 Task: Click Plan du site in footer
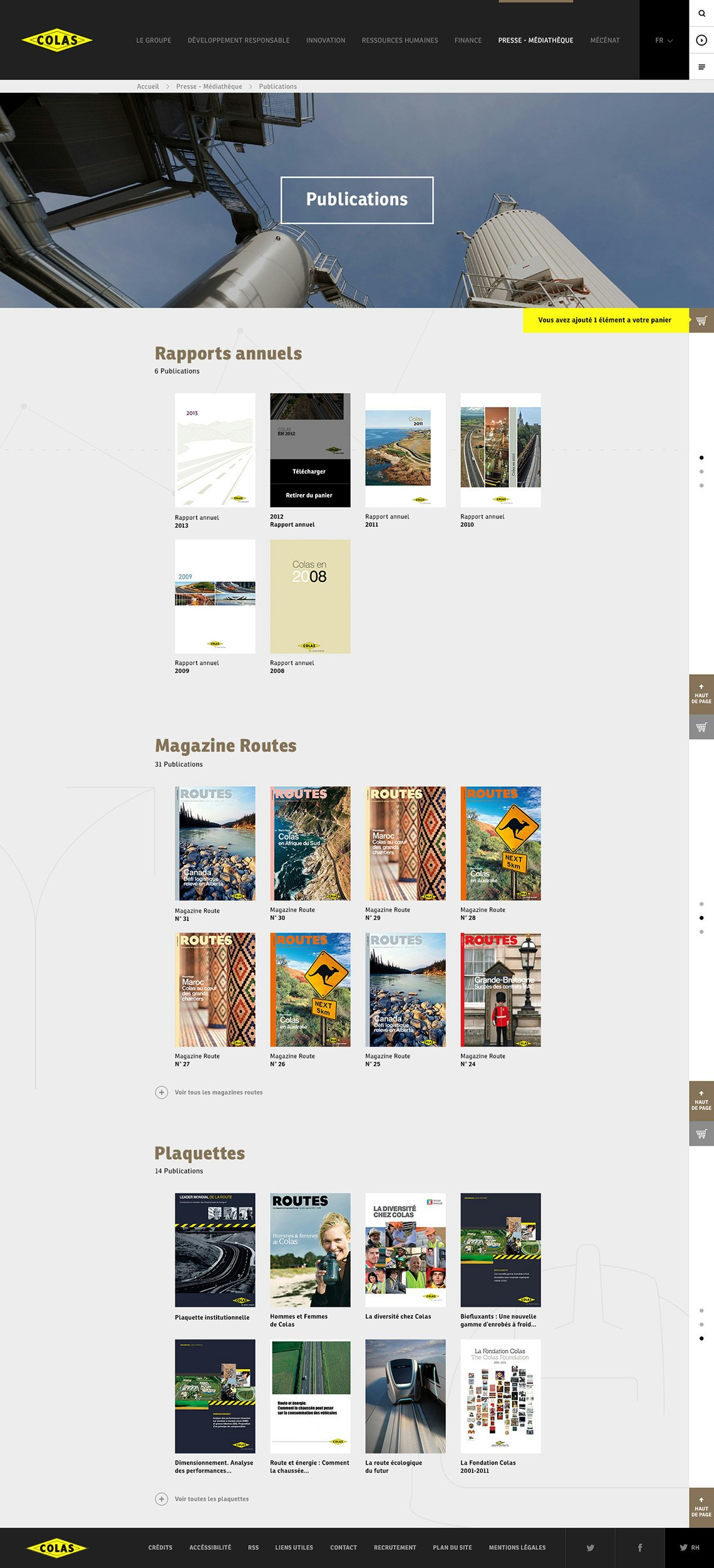(x=452, y=1547)
